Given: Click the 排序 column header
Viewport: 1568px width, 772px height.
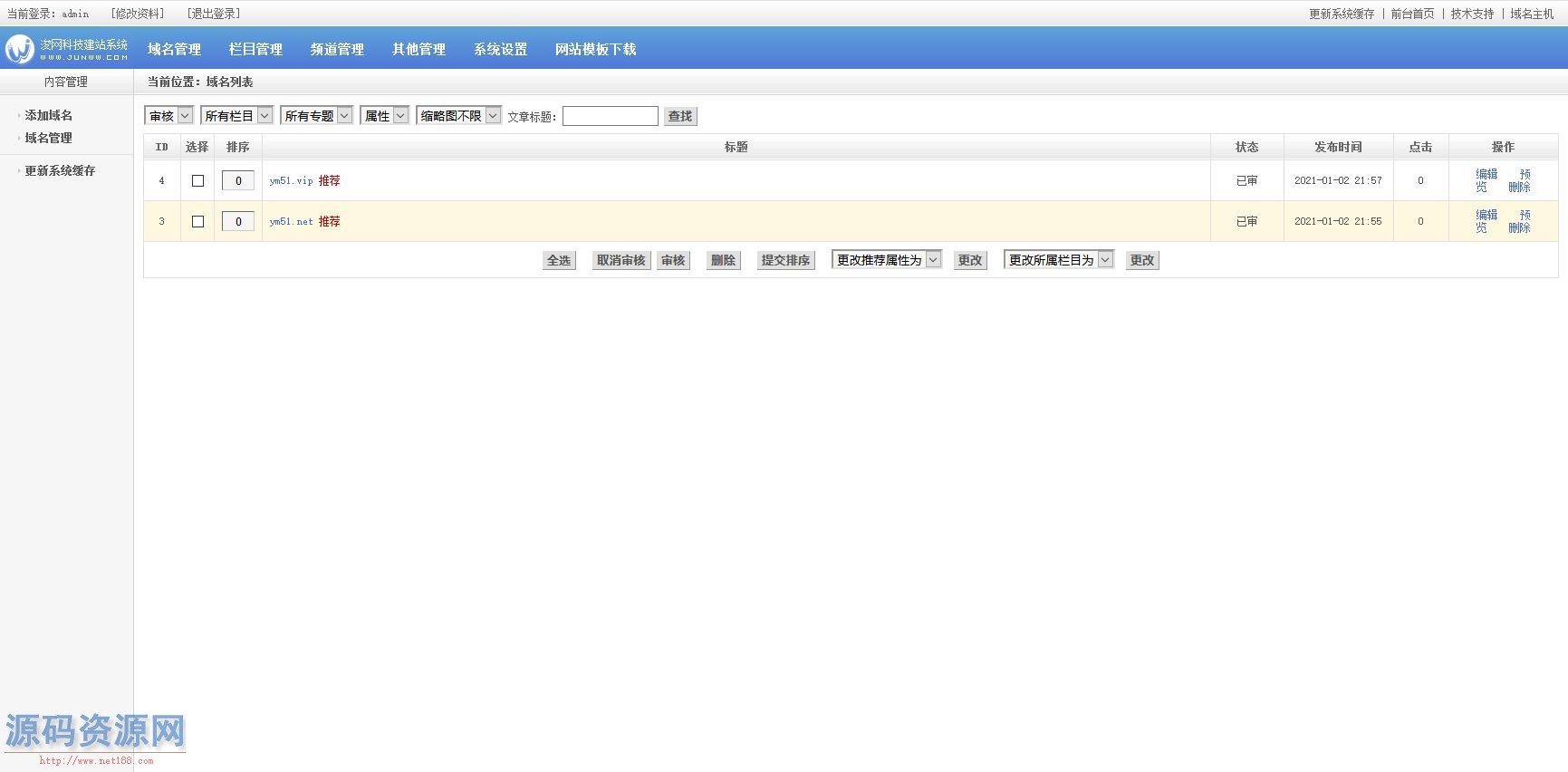Looking at the screenshot, I should coord(238,147).
